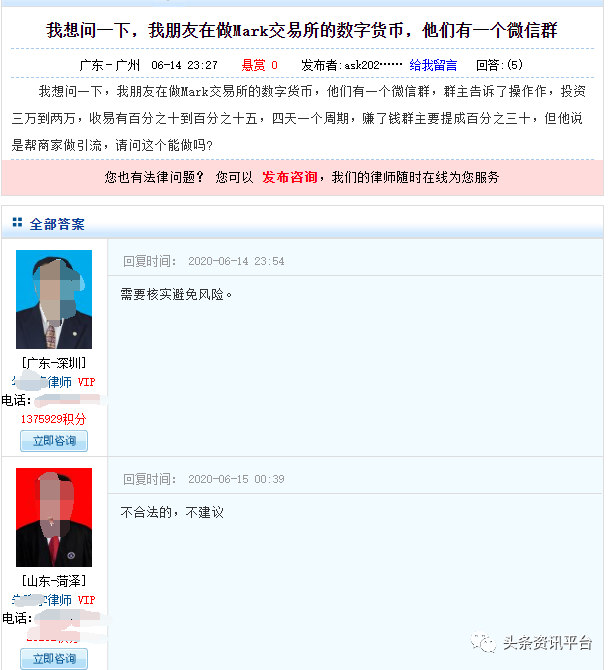Select the 全部答案 section heading
Image resolution: width=612 pixels, height=670 pixels.
click(x=57, y=223)
